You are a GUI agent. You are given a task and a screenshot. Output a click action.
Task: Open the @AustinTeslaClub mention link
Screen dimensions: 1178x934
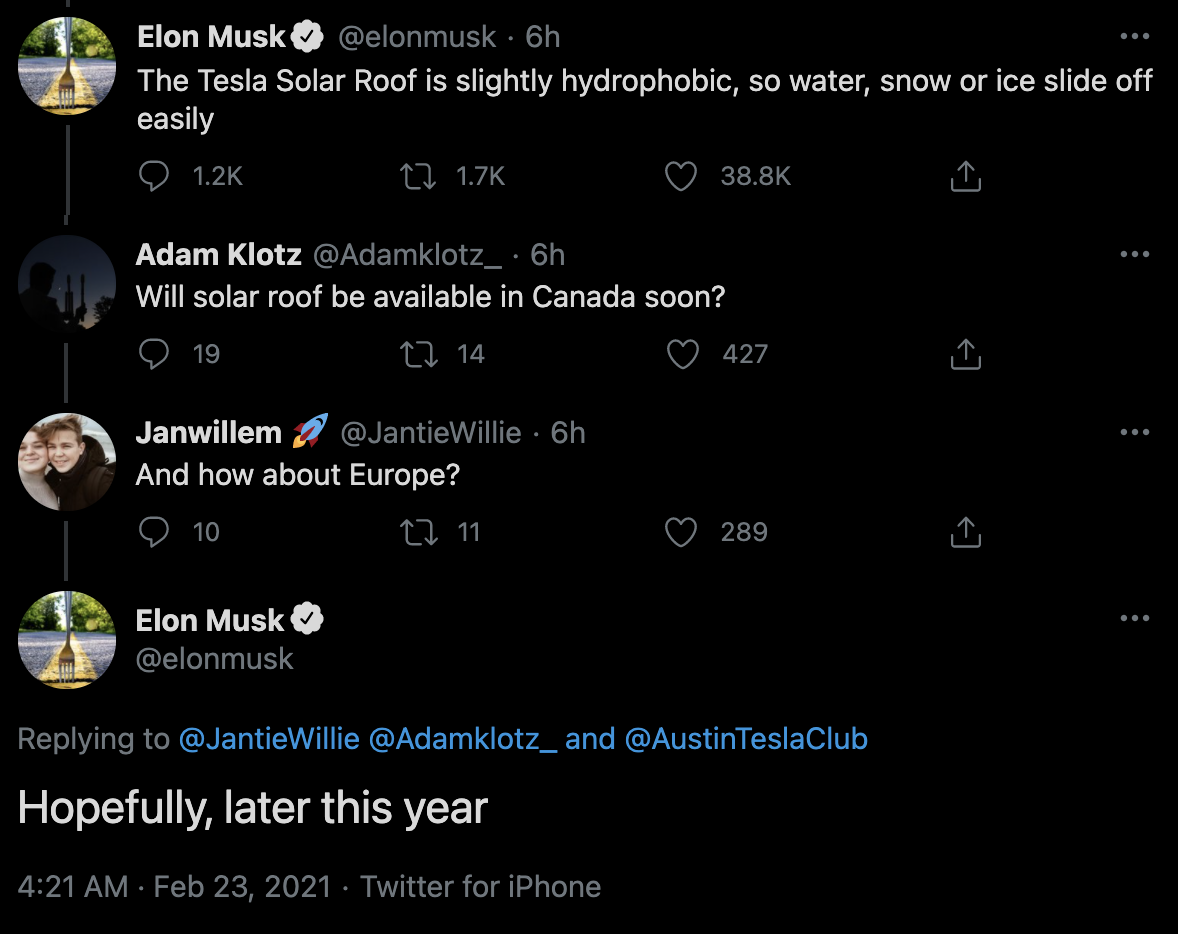(746, 739)
